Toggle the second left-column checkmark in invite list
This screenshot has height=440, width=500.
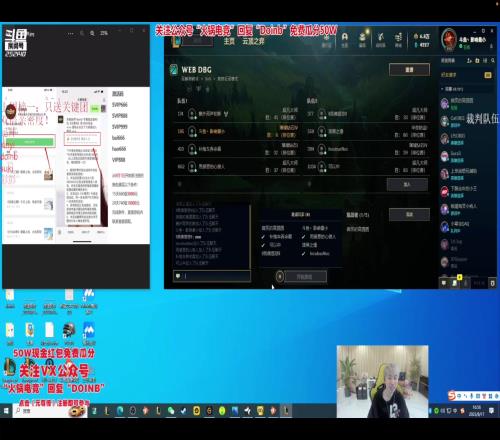pyautogui.click(x=263, y=245)
